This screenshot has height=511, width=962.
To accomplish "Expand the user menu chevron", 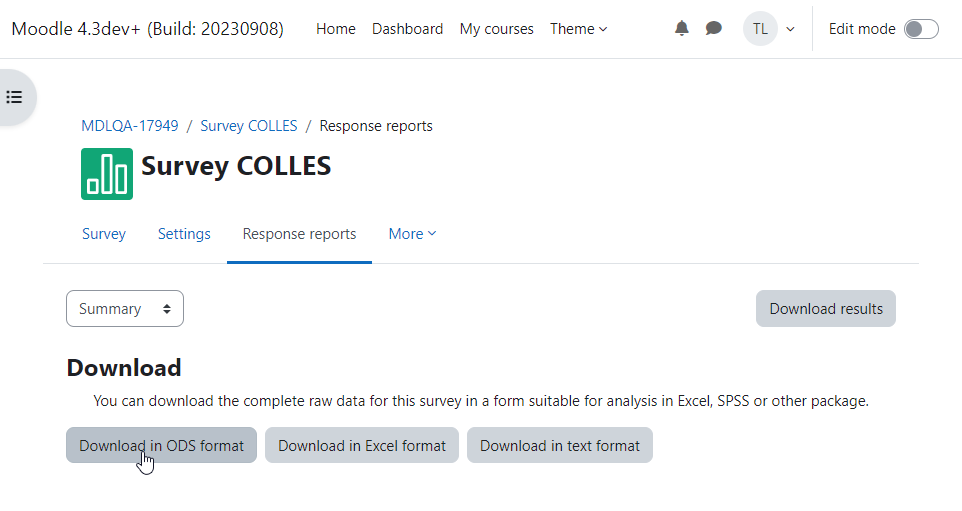I will 790,29.
